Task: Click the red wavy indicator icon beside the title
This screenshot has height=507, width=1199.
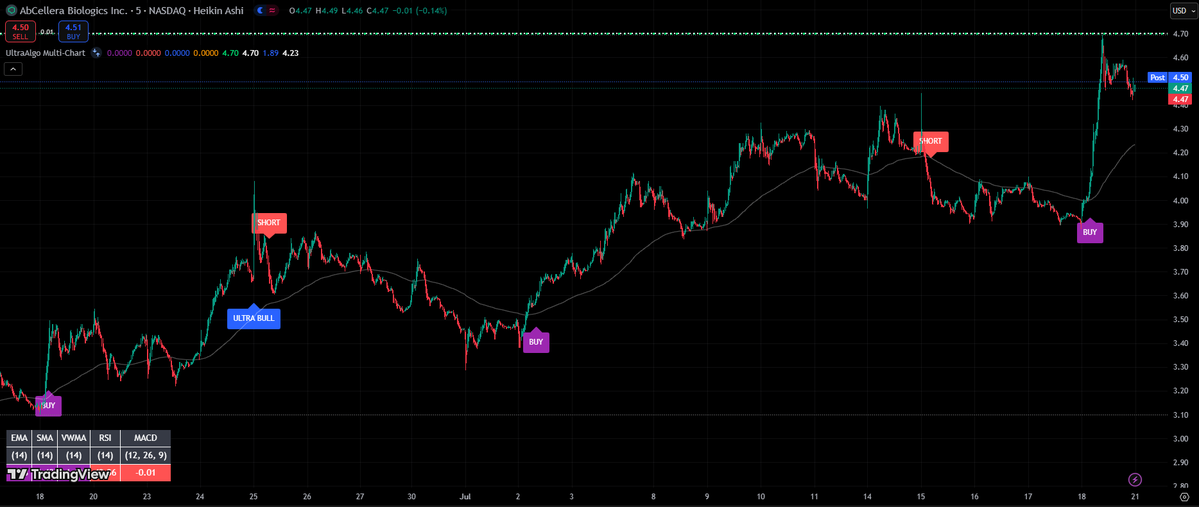Action: point(272,10)
